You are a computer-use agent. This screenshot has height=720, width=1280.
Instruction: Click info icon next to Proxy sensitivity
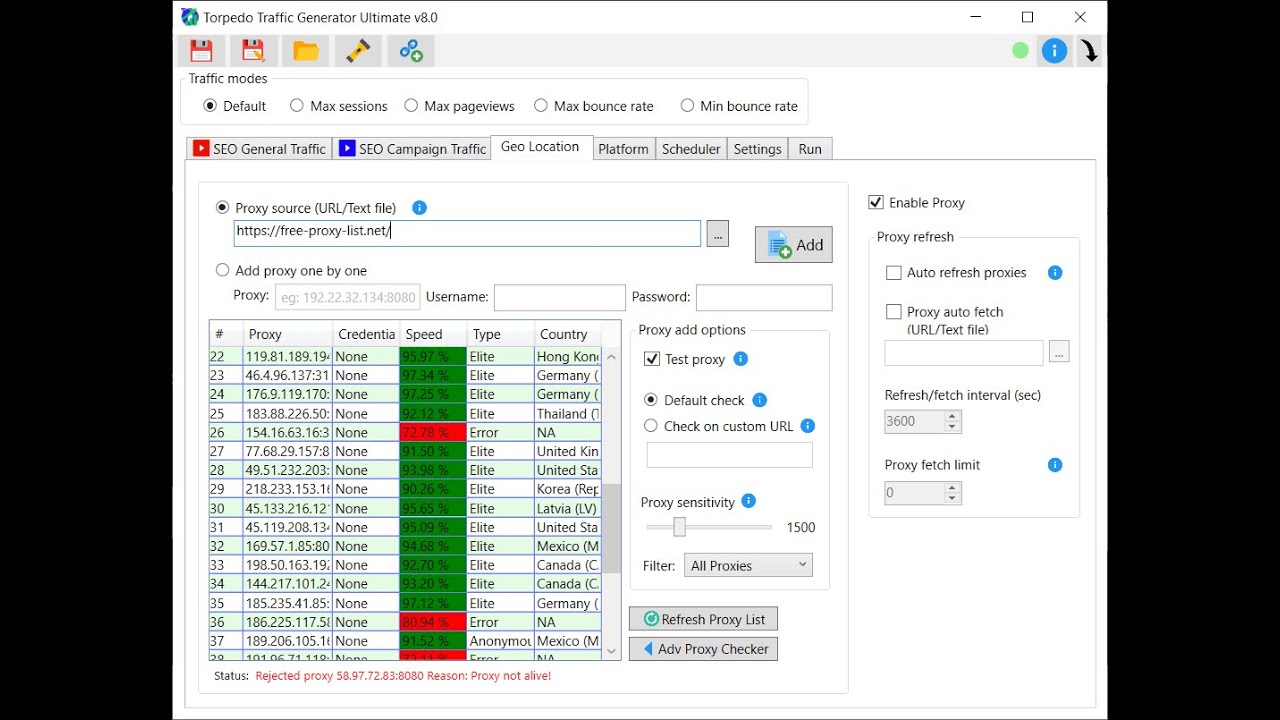[x=749, y=501]
